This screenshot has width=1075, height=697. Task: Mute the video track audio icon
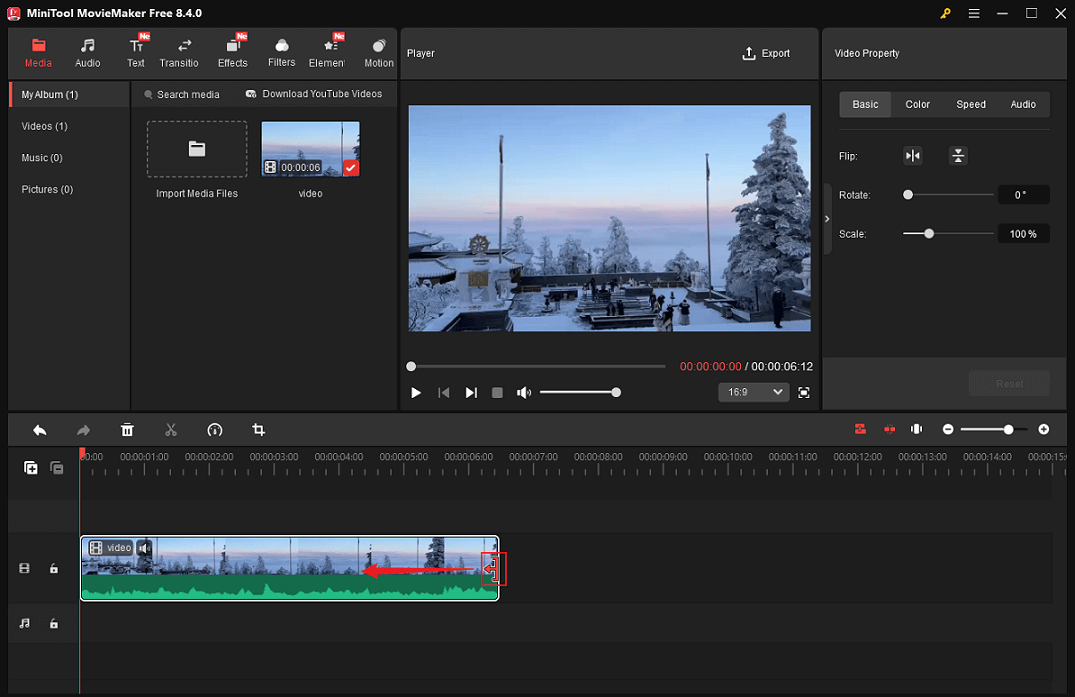point(144,547)
